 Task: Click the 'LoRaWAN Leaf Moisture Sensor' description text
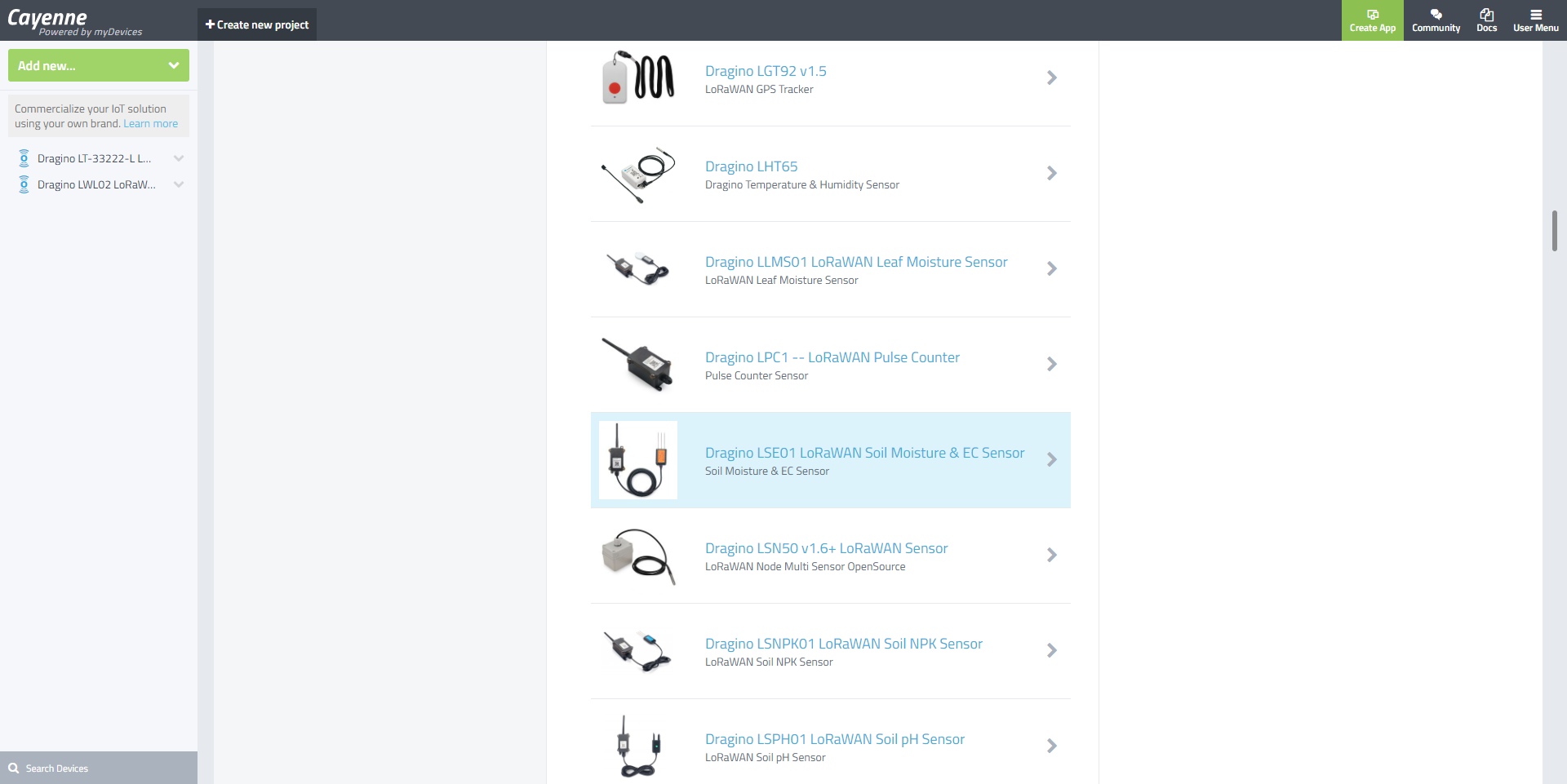pos(782,281)
